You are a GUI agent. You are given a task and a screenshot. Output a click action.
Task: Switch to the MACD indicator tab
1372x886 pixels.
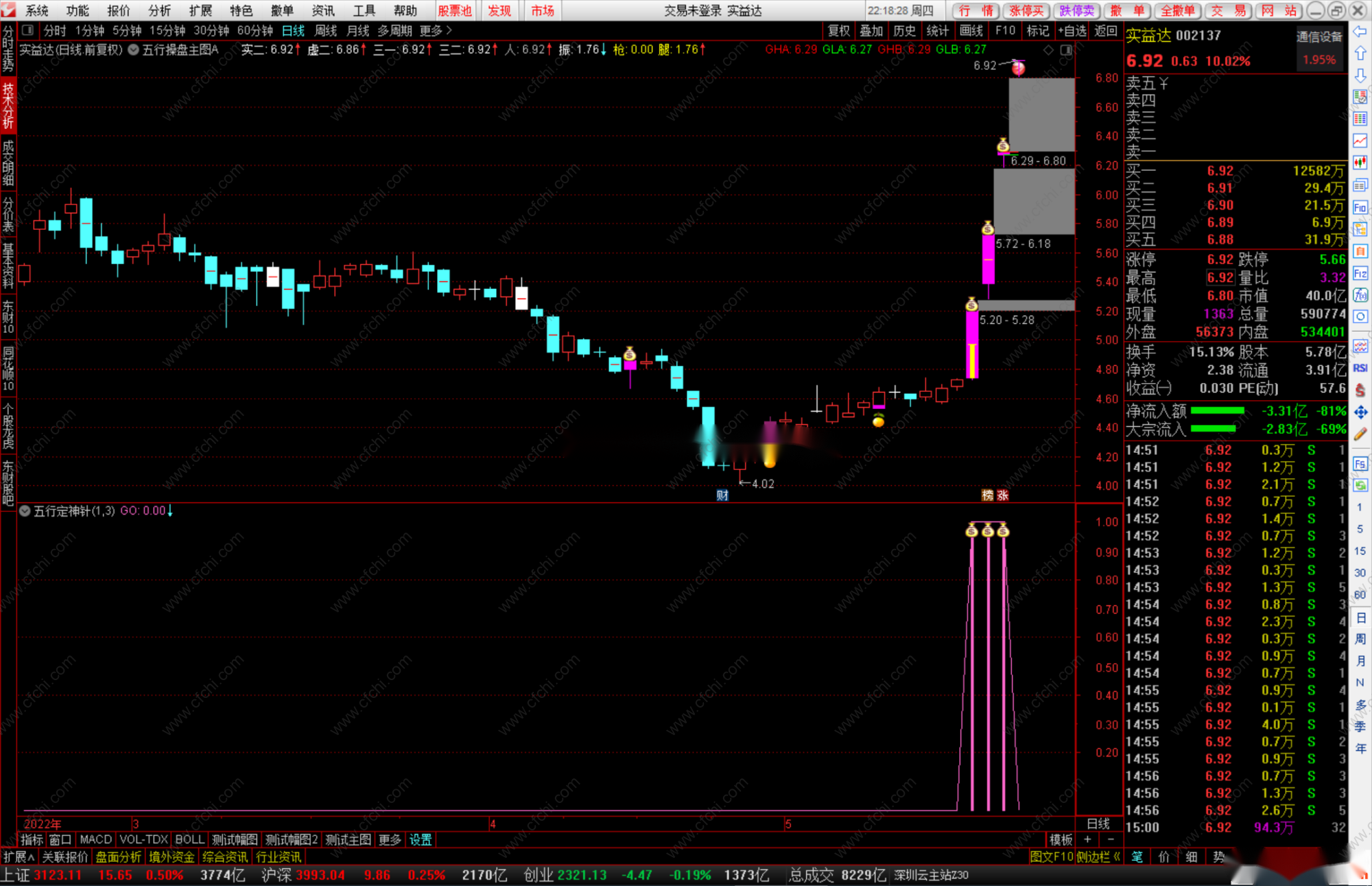(95, 839)
